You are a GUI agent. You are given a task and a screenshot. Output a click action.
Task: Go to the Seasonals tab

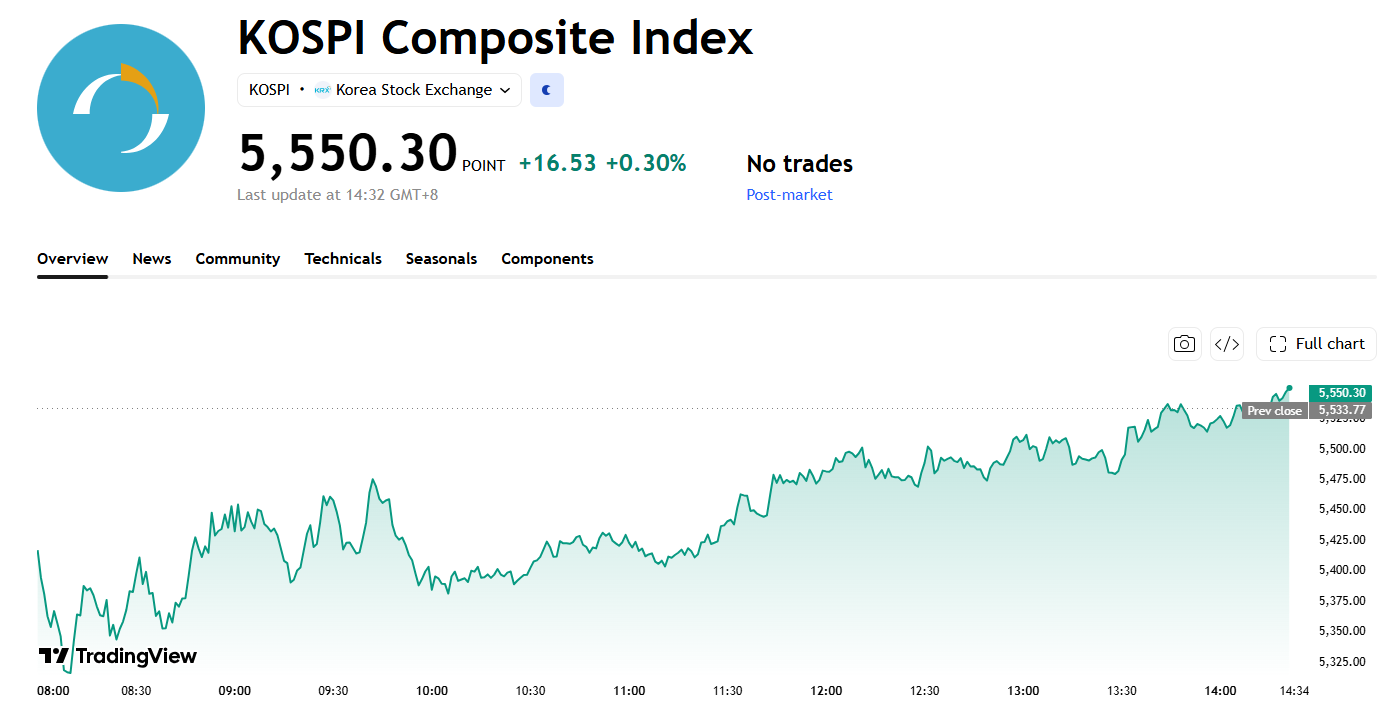coord(441,259)
